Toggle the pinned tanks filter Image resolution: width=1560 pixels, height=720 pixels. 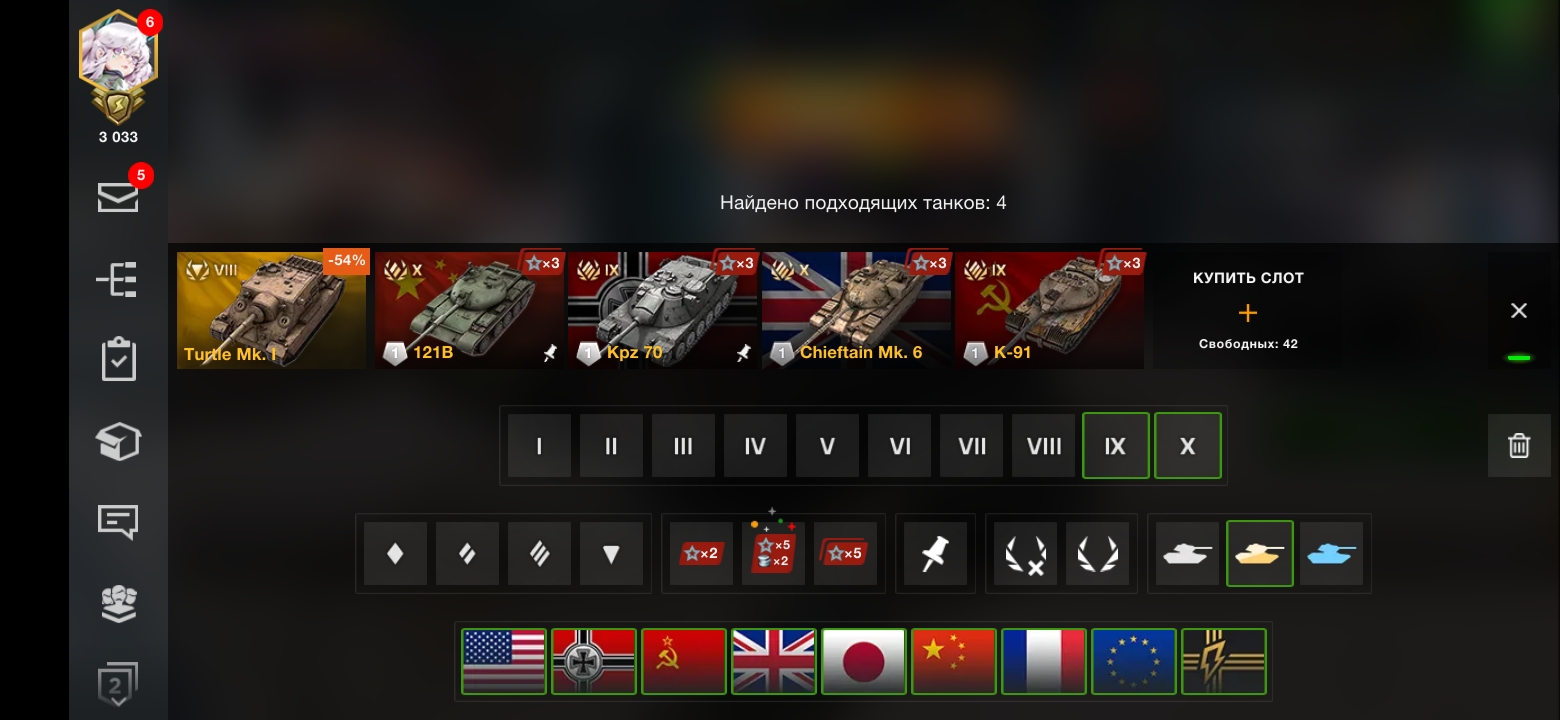click(x=935, y=553)
